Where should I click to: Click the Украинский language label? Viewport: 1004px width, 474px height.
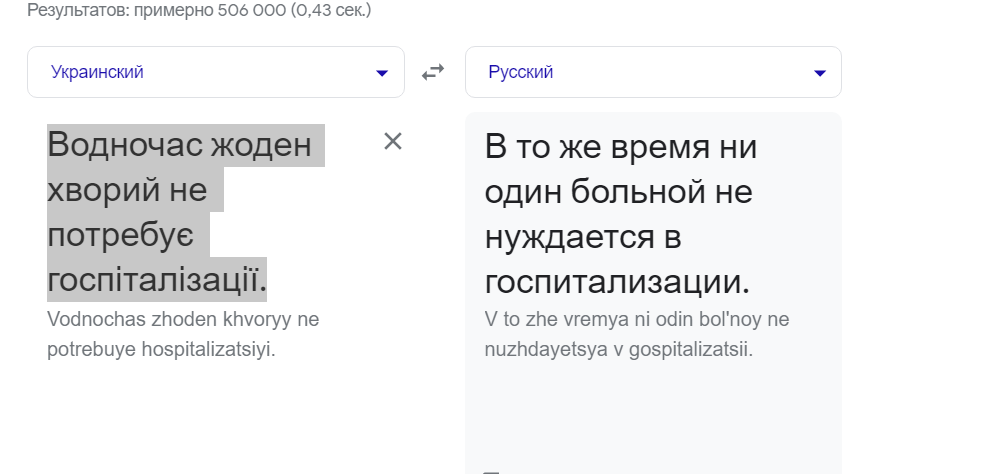click(x=97, y=72)
